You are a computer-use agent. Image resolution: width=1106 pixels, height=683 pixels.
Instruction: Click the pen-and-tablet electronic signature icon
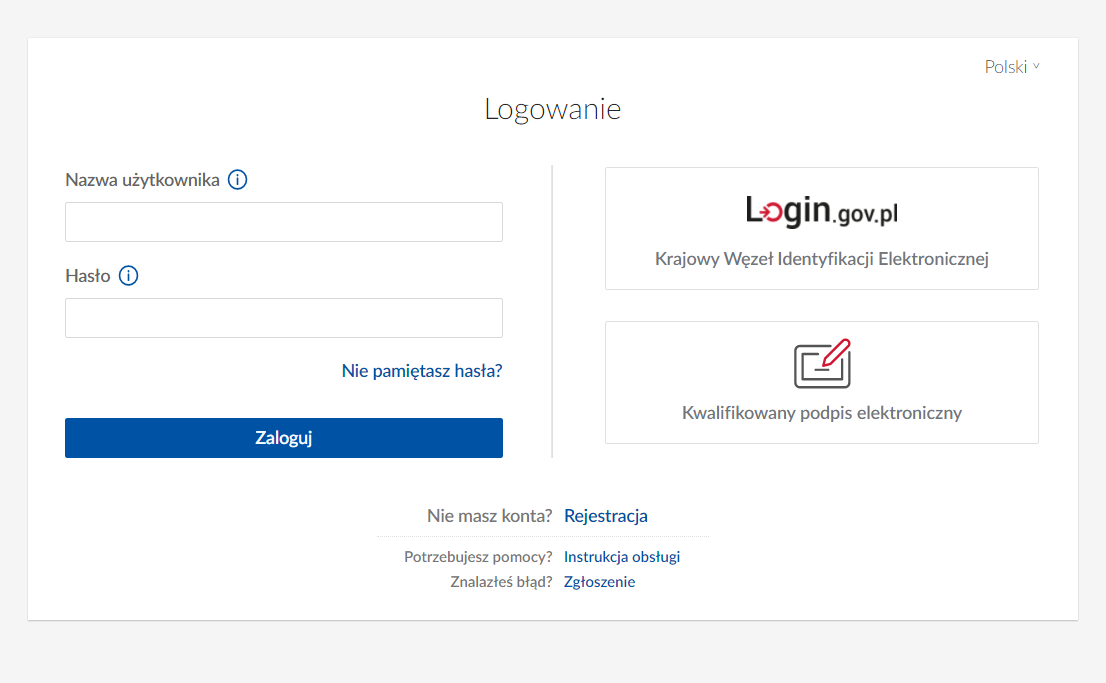pos(822,364)
